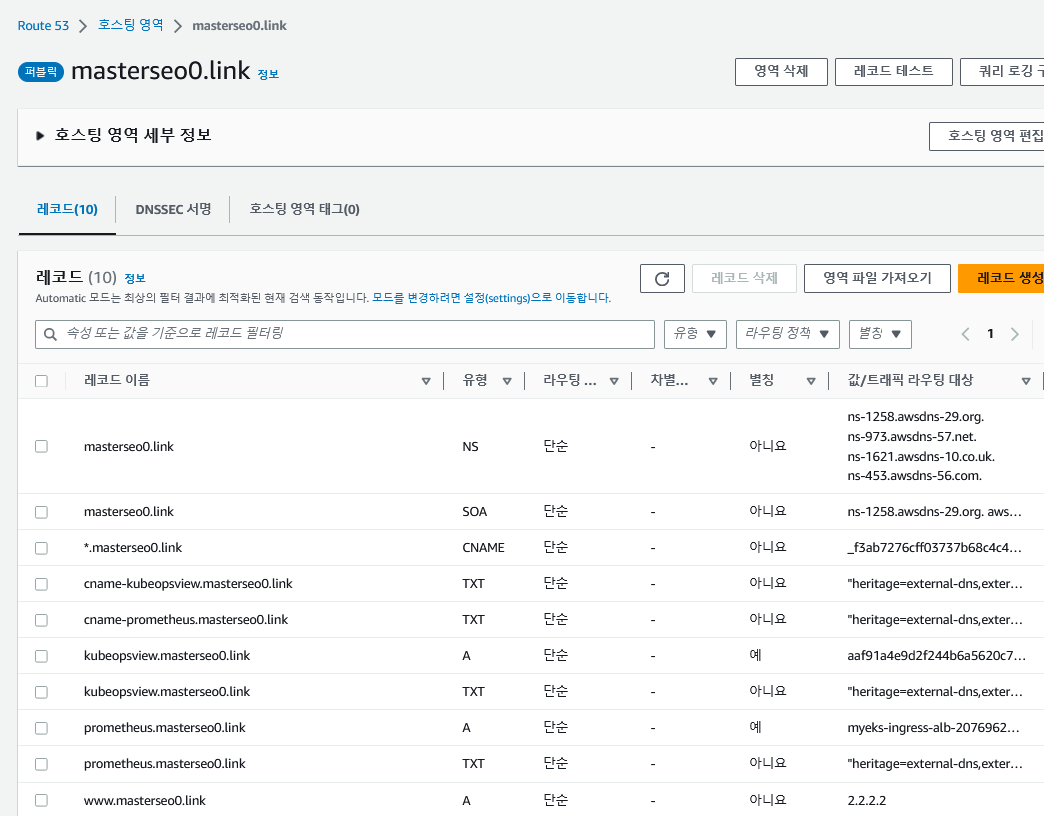
Task: Sort by 차별 column arrow
Action: pos(712,381)
